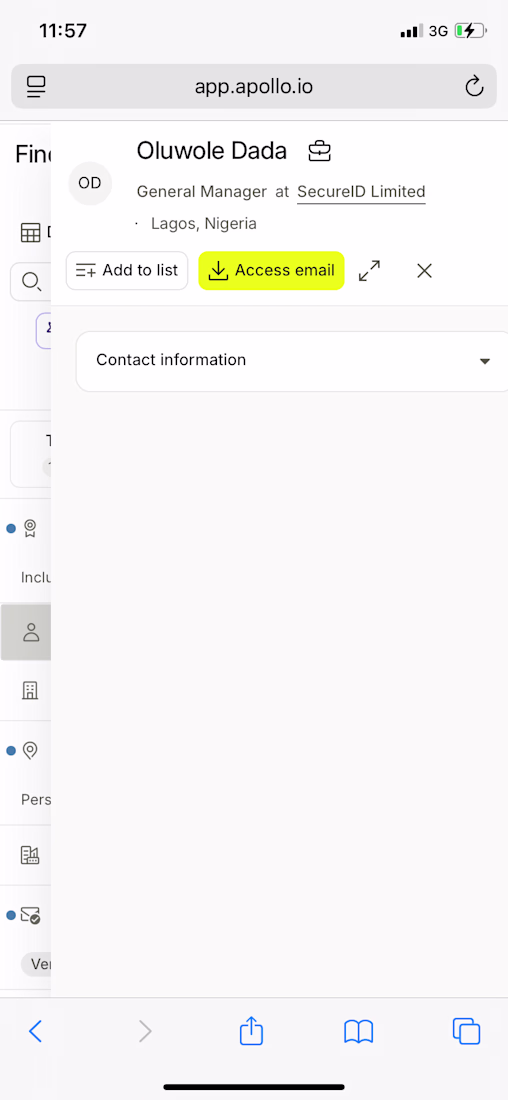The width and height of the screenshot is (508, 1100).
Task: Click the office buildings filter icon
Action: coord(29,854)
